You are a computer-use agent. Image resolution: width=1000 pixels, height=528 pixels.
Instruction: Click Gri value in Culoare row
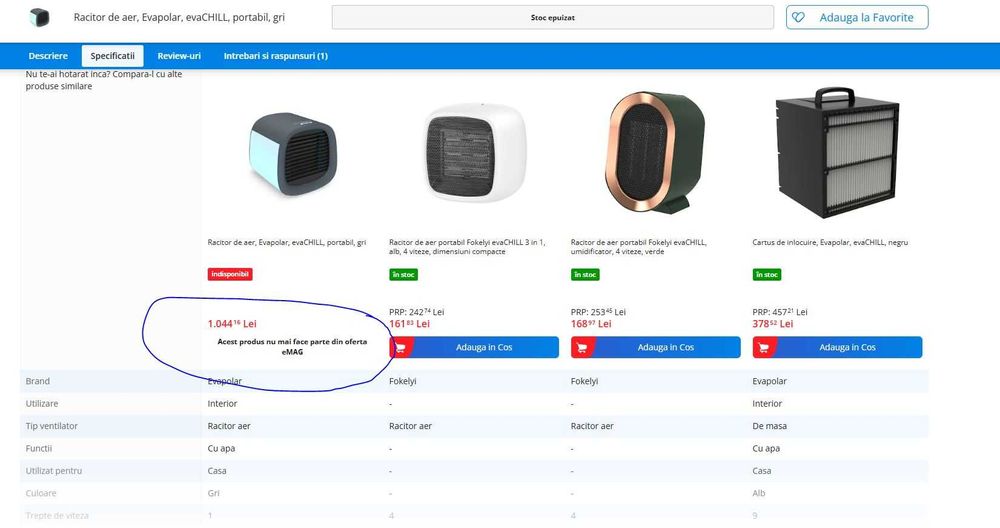tap(214, 493)
